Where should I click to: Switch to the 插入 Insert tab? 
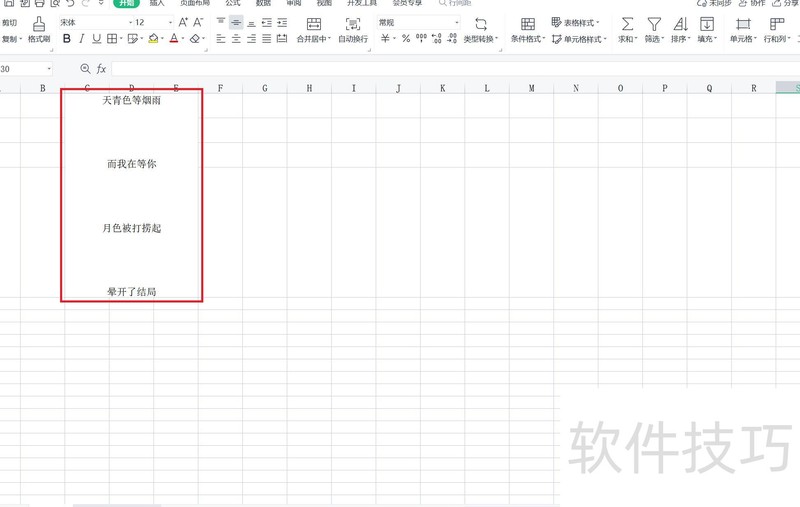[157, 3]
